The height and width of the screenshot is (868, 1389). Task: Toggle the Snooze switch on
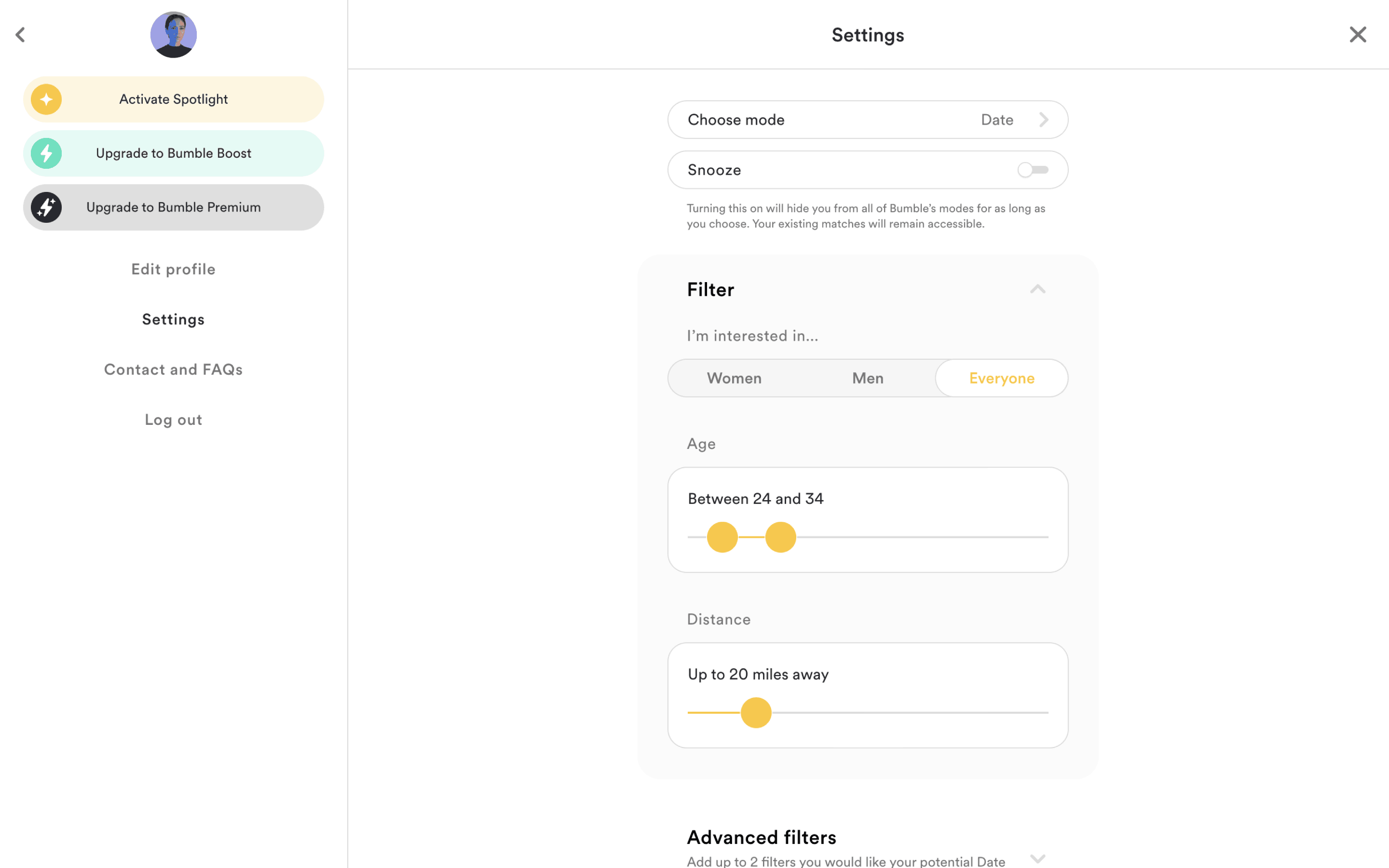1033,170
